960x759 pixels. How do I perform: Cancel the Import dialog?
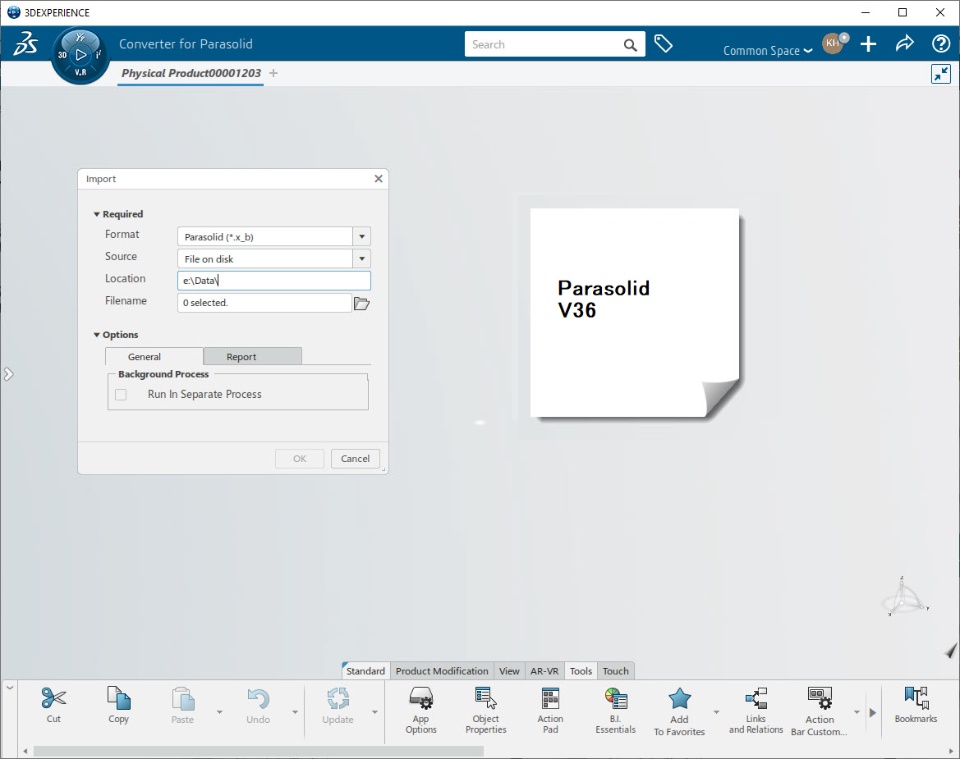[x=355, y=458]
